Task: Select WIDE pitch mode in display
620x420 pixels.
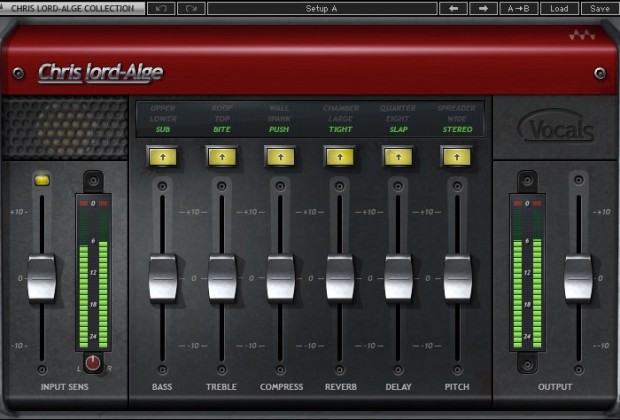Action: click(x=457, y=119)
